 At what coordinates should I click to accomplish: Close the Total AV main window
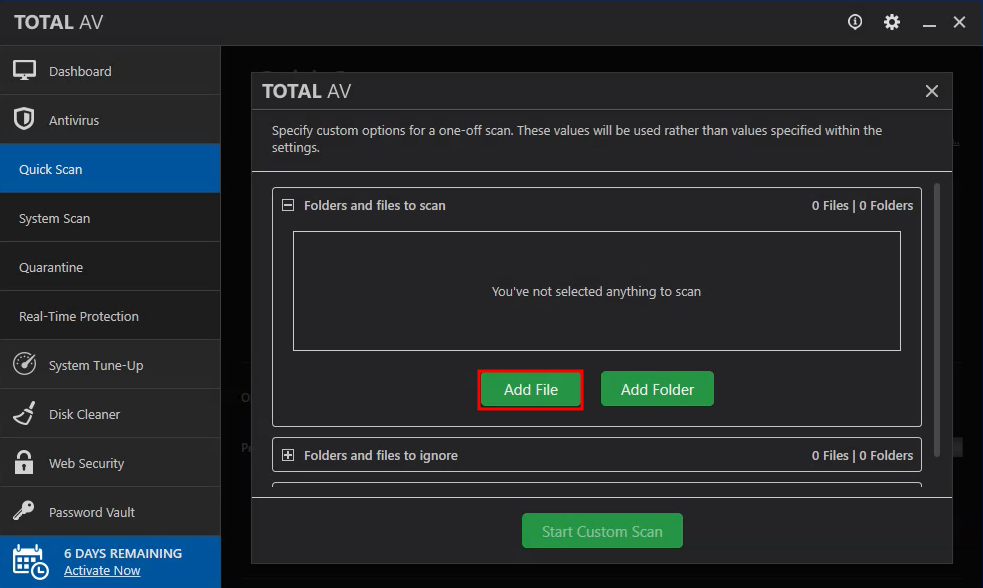click(959, 22)
